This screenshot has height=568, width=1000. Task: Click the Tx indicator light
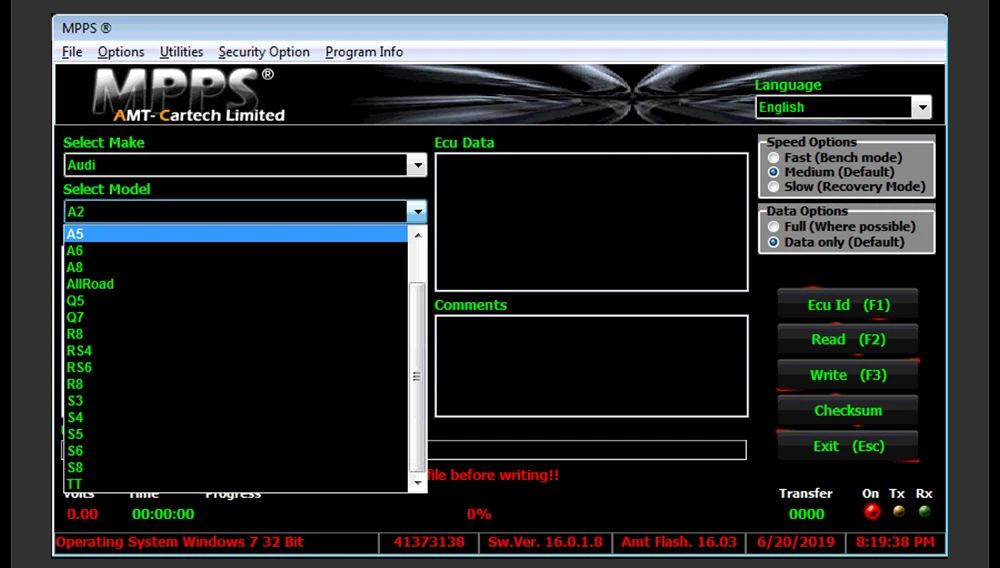tap(899, 511)
